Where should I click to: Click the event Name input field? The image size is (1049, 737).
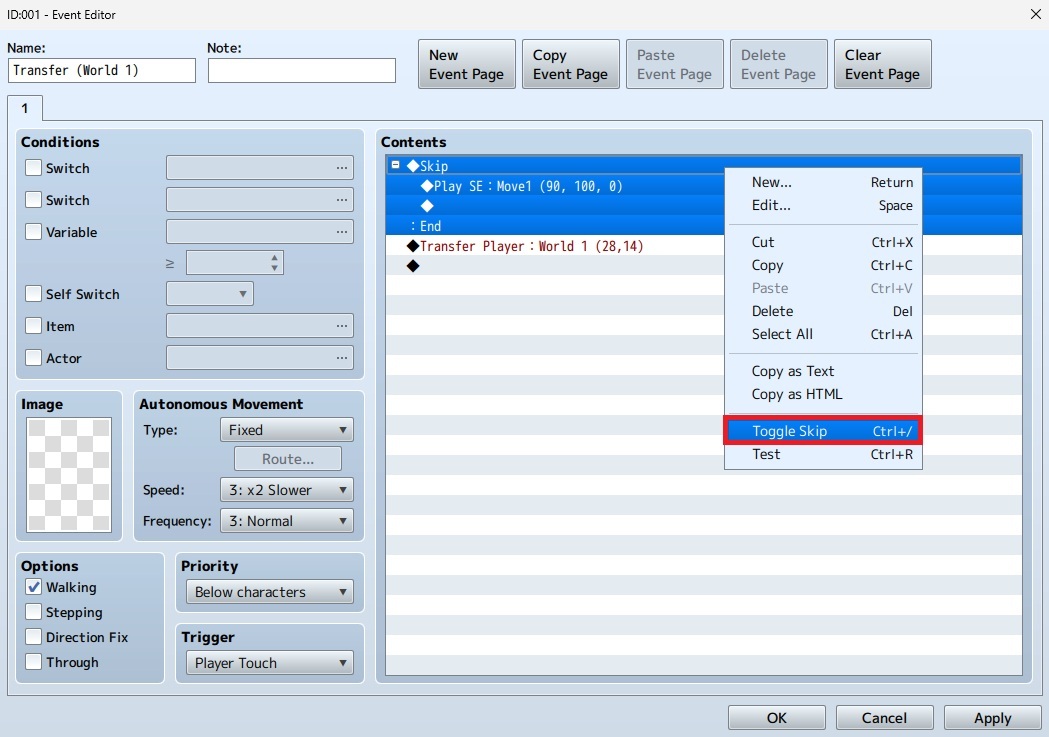pos(102,71)
